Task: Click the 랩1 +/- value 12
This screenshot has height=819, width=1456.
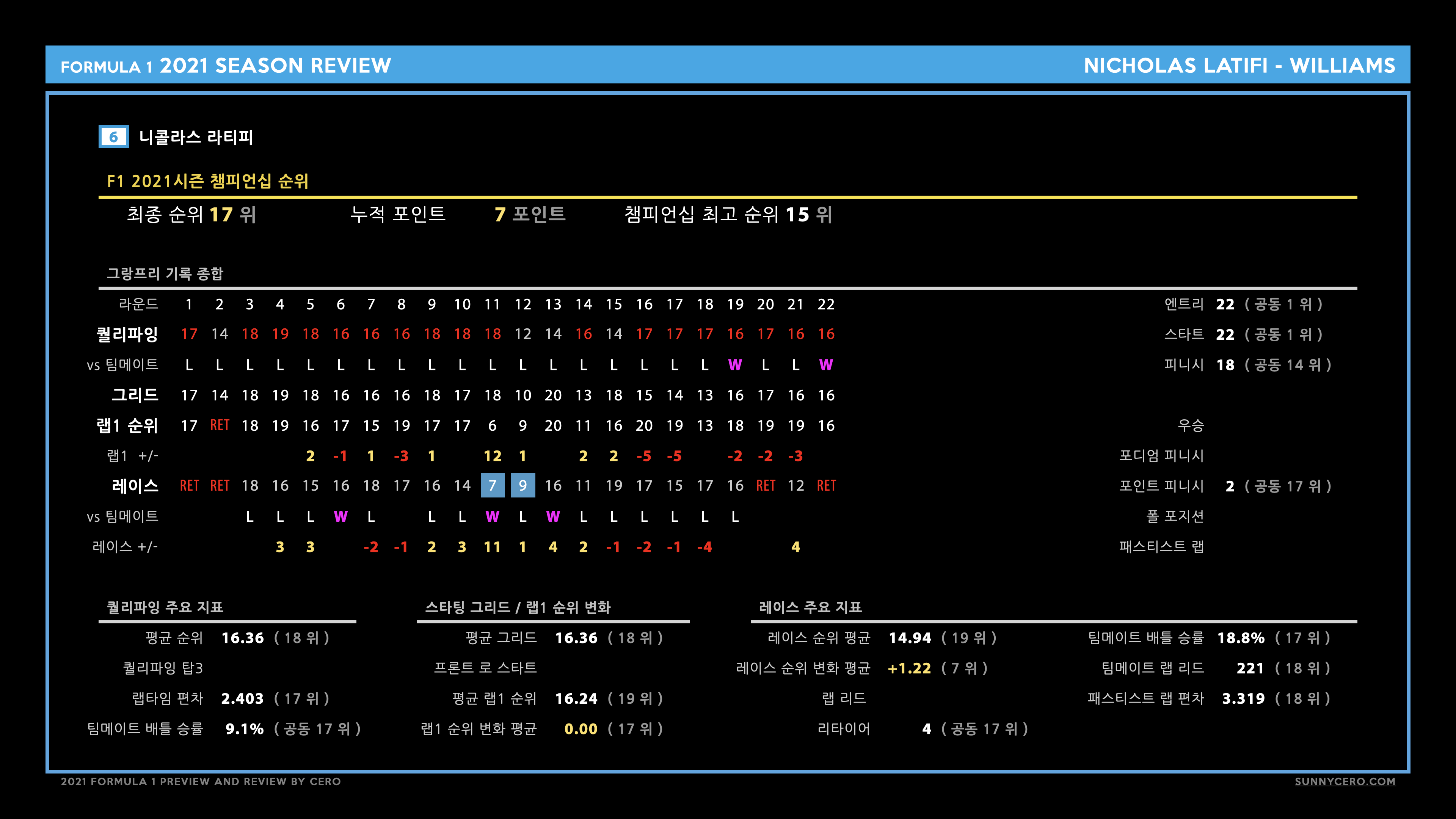Action: click(x=492, y=455)
